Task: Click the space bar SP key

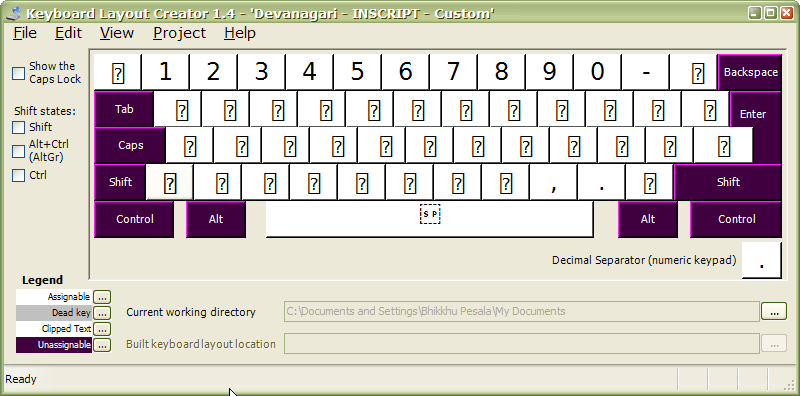Action: (430, 219)
